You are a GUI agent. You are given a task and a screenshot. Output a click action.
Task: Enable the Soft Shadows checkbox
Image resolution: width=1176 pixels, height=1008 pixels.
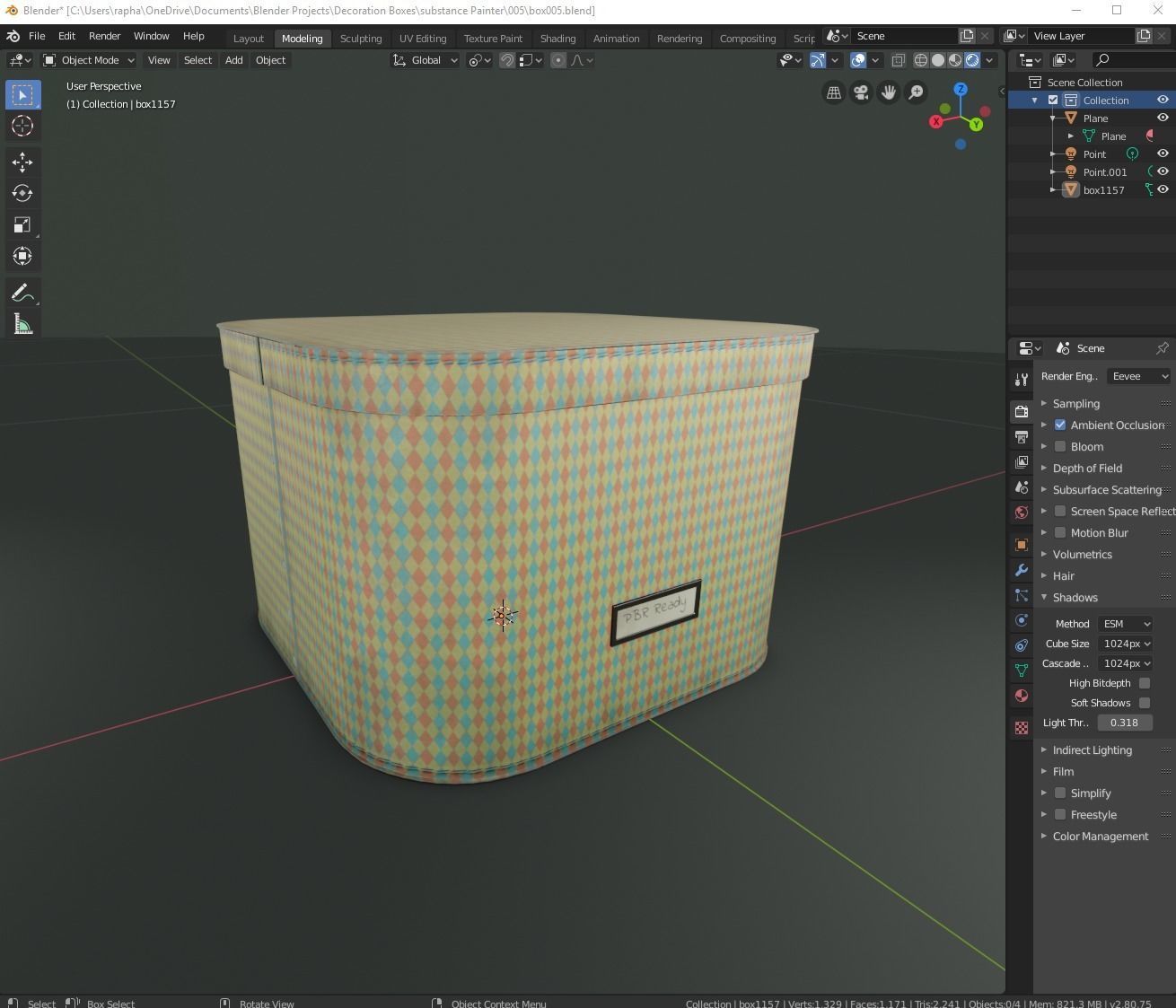coord(1145,703)
